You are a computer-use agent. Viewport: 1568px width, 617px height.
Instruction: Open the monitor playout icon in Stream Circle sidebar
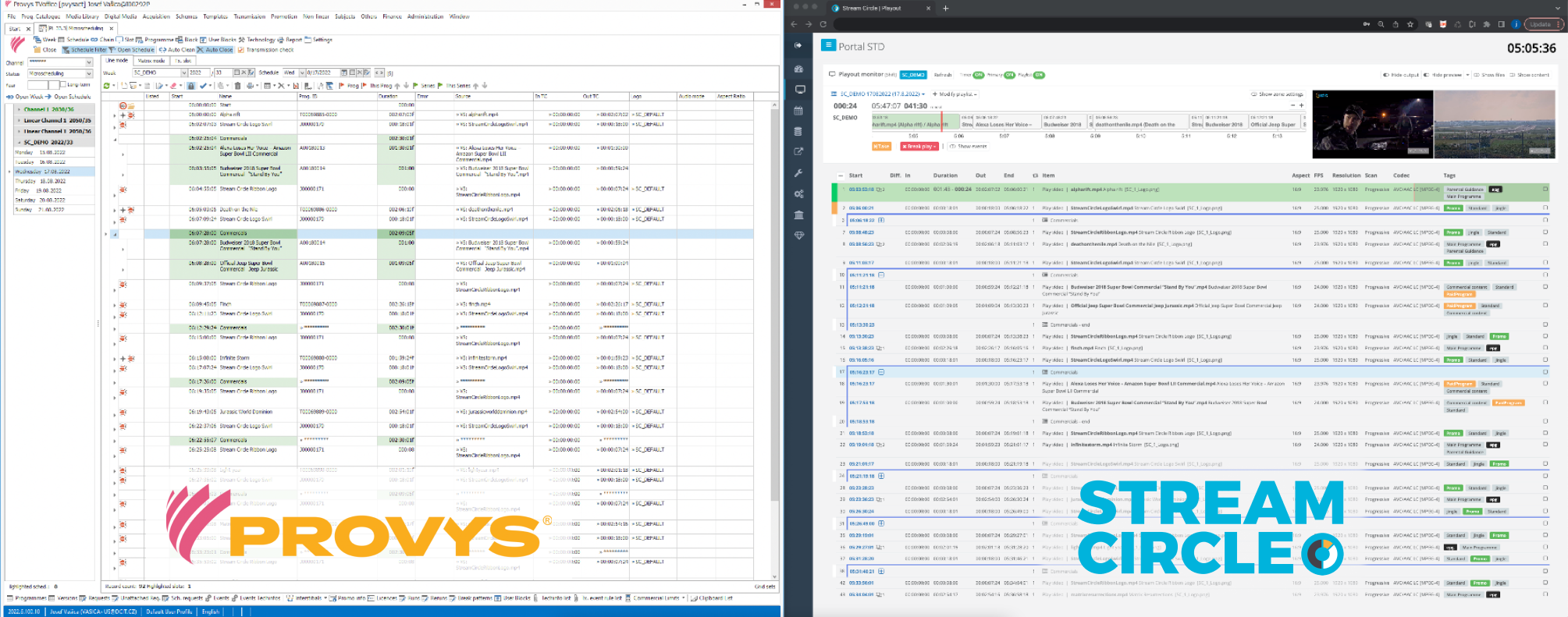pyautogui.click(x=798, y=90)
